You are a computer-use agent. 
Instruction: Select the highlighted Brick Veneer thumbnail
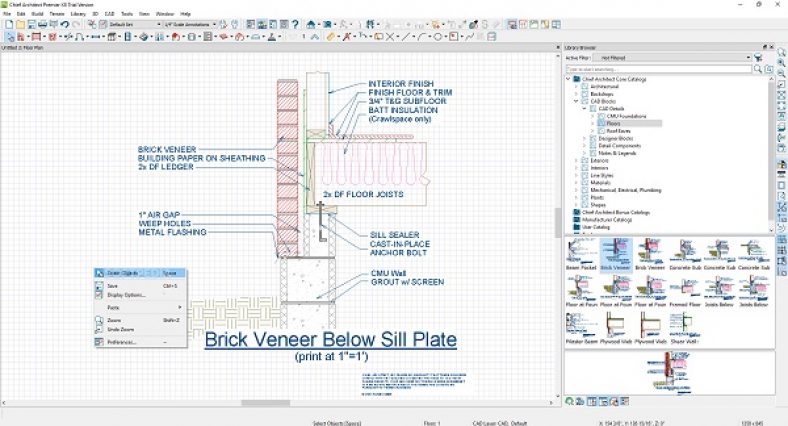tap(616, 255)
